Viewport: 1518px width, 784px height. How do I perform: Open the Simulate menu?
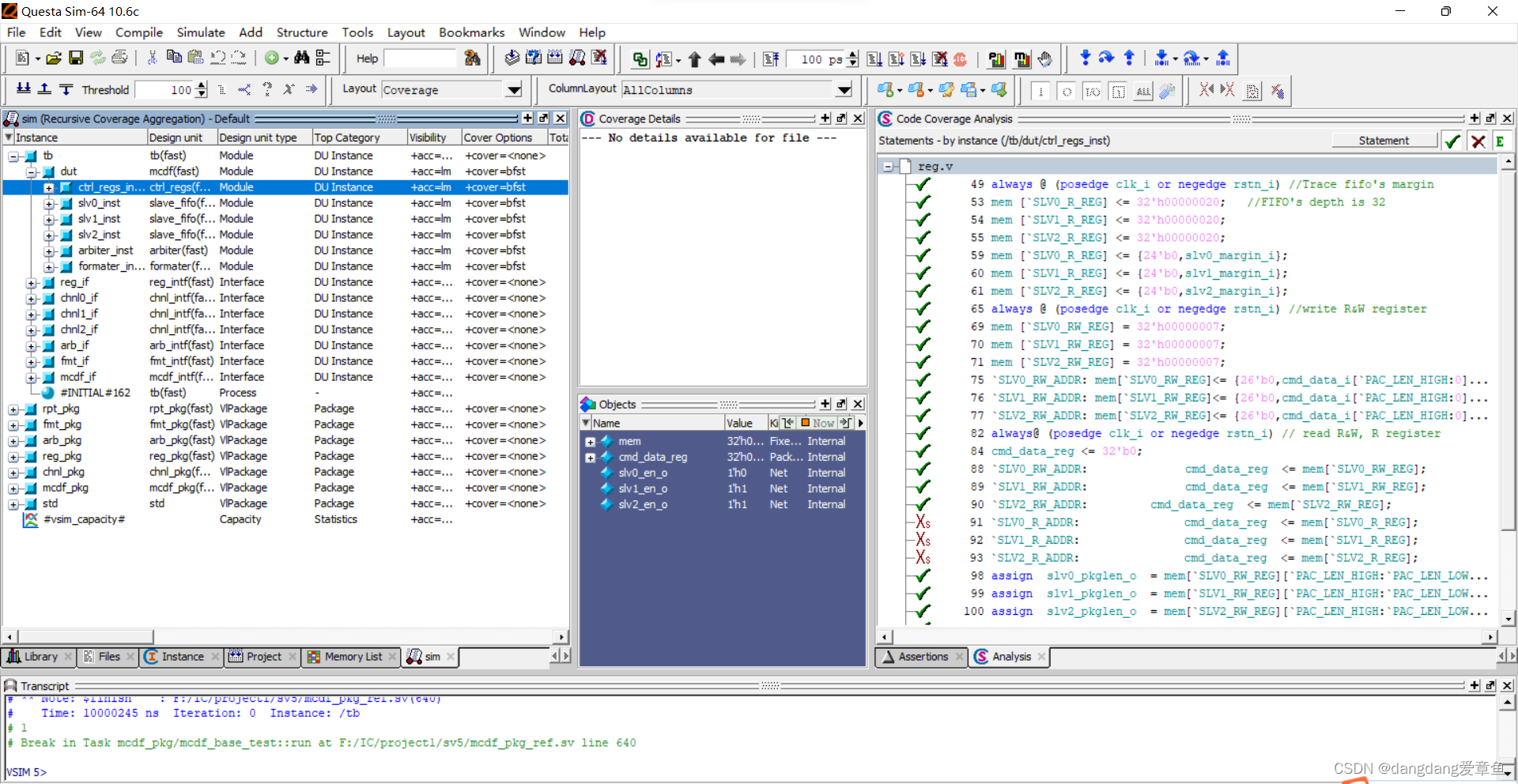pos(200,32)
